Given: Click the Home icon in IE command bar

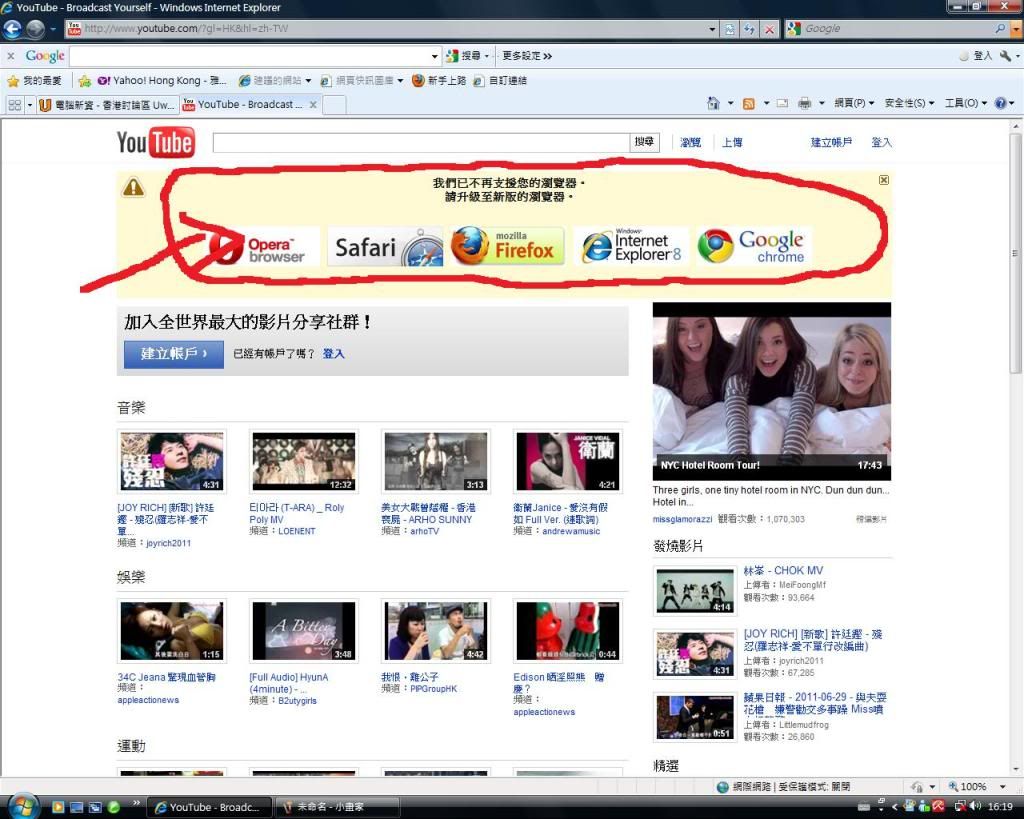Looking at the screenshot, I should click(713, 103).
